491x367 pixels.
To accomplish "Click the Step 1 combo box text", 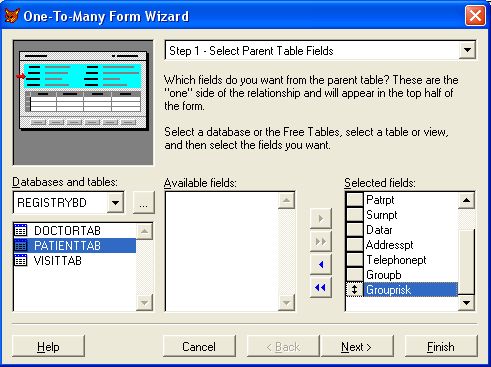I will click(x=251, y=51).
